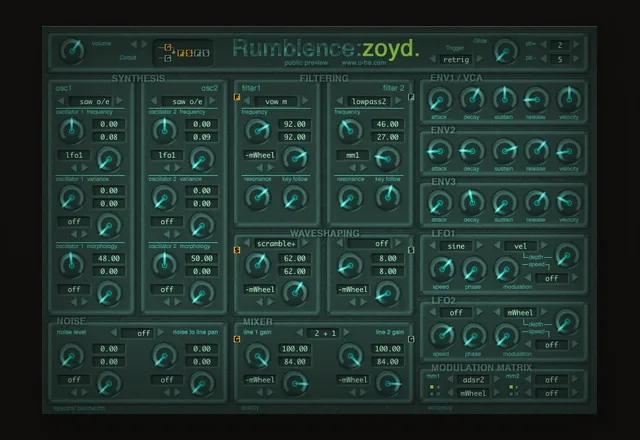
Task: Step osc1 waveform to next with right arrow
Action: pyautogui.click(x=120, y=100)
